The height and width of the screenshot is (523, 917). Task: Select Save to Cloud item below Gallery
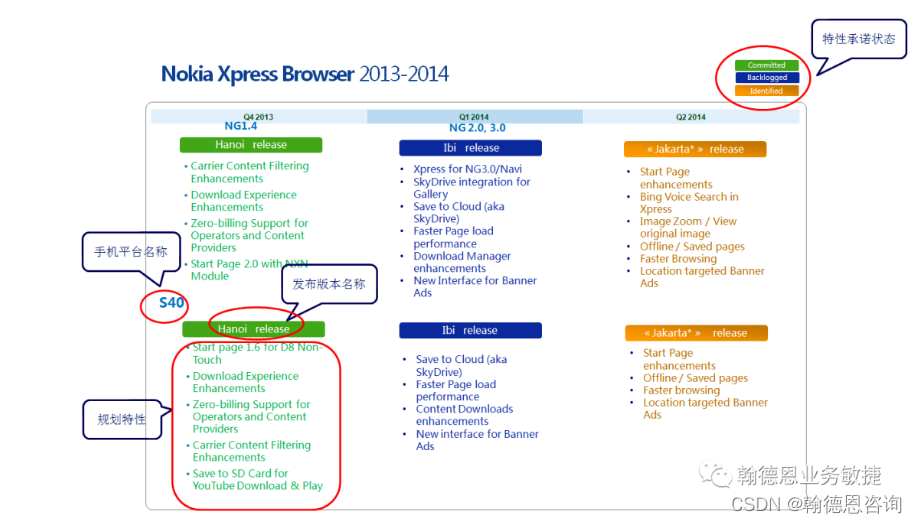point(458,212)
